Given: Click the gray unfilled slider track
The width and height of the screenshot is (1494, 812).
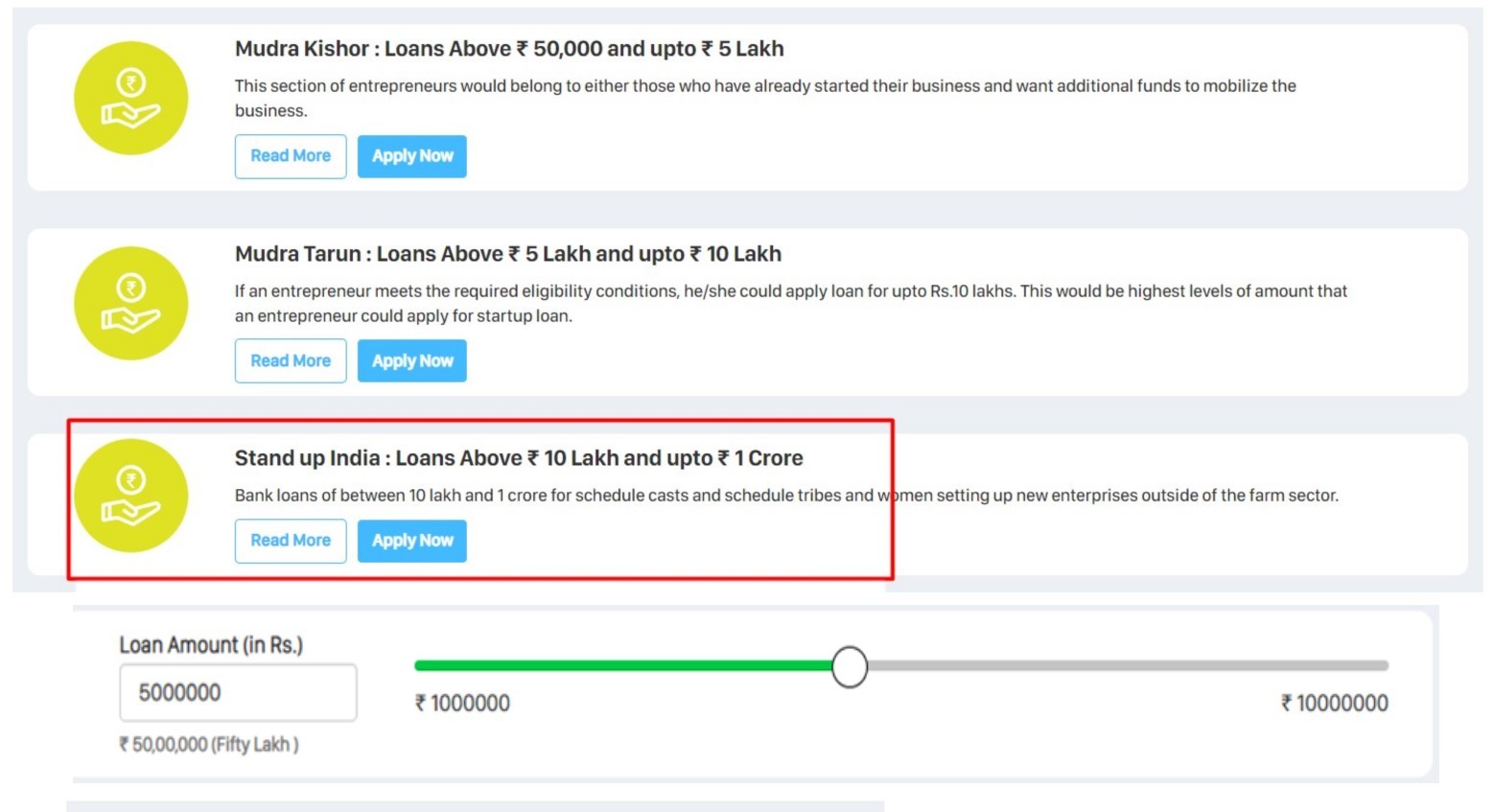Looking at the screenshot, I should pos(1103,664).
